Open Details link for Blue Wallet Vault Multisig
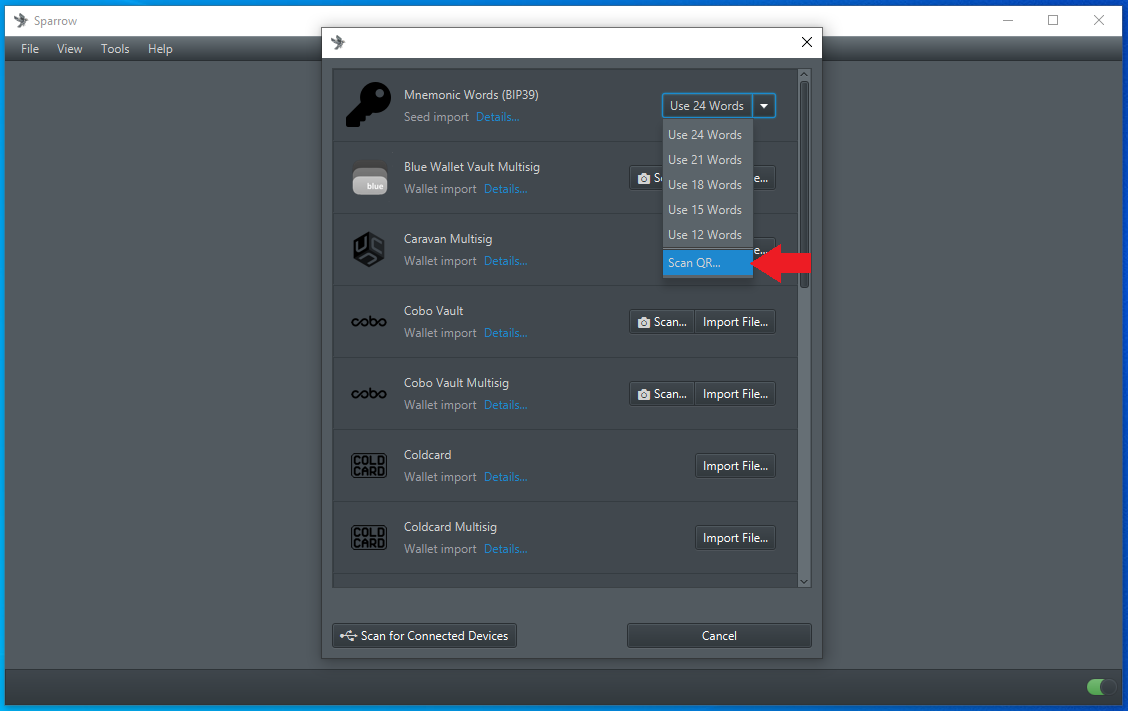Image resolution: width=1128 pixels, height=711 pixels. coord(505,189)
